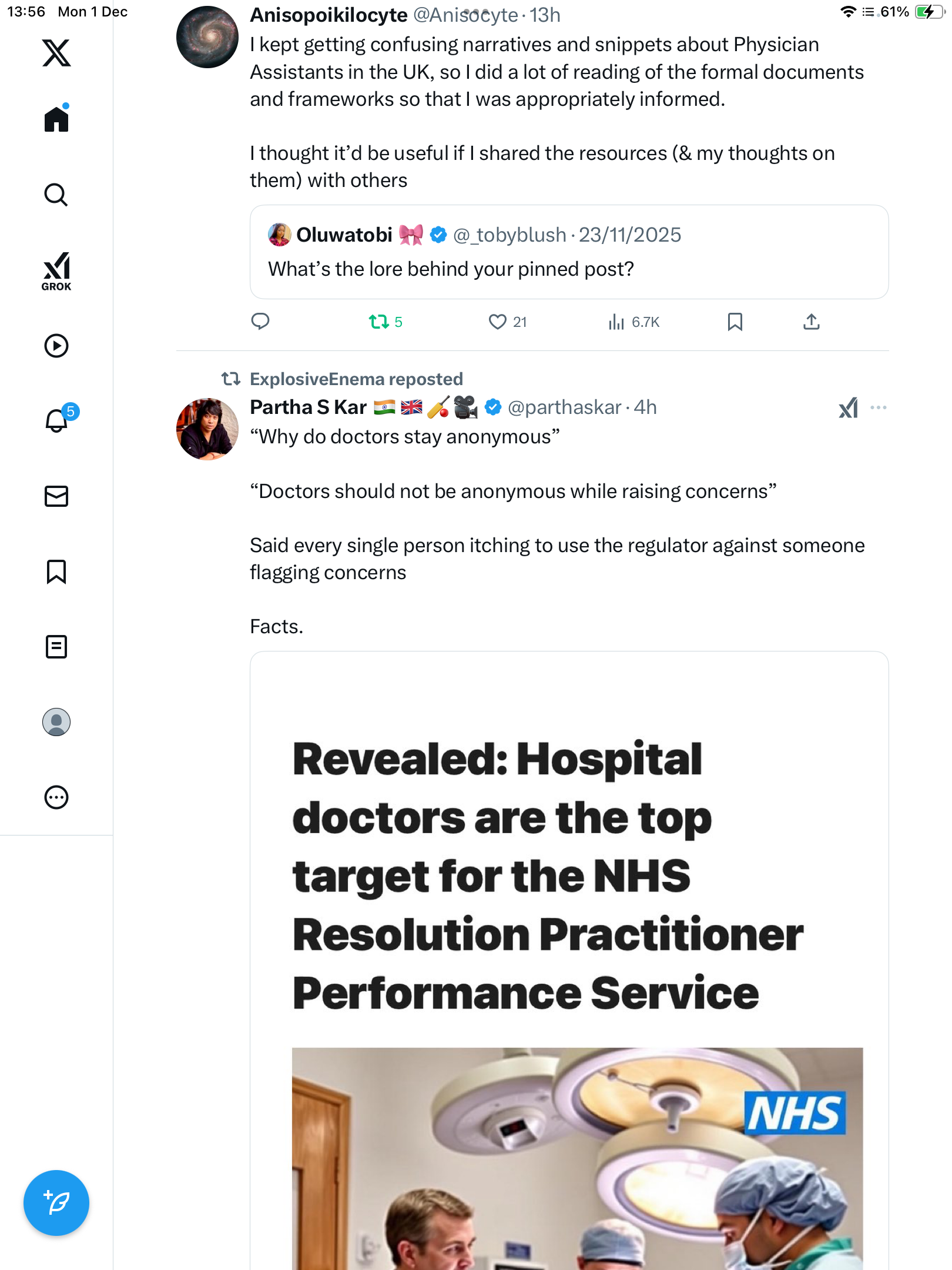
Task: Open Bookmarks in the sidebar
Action: pos(56,571)
